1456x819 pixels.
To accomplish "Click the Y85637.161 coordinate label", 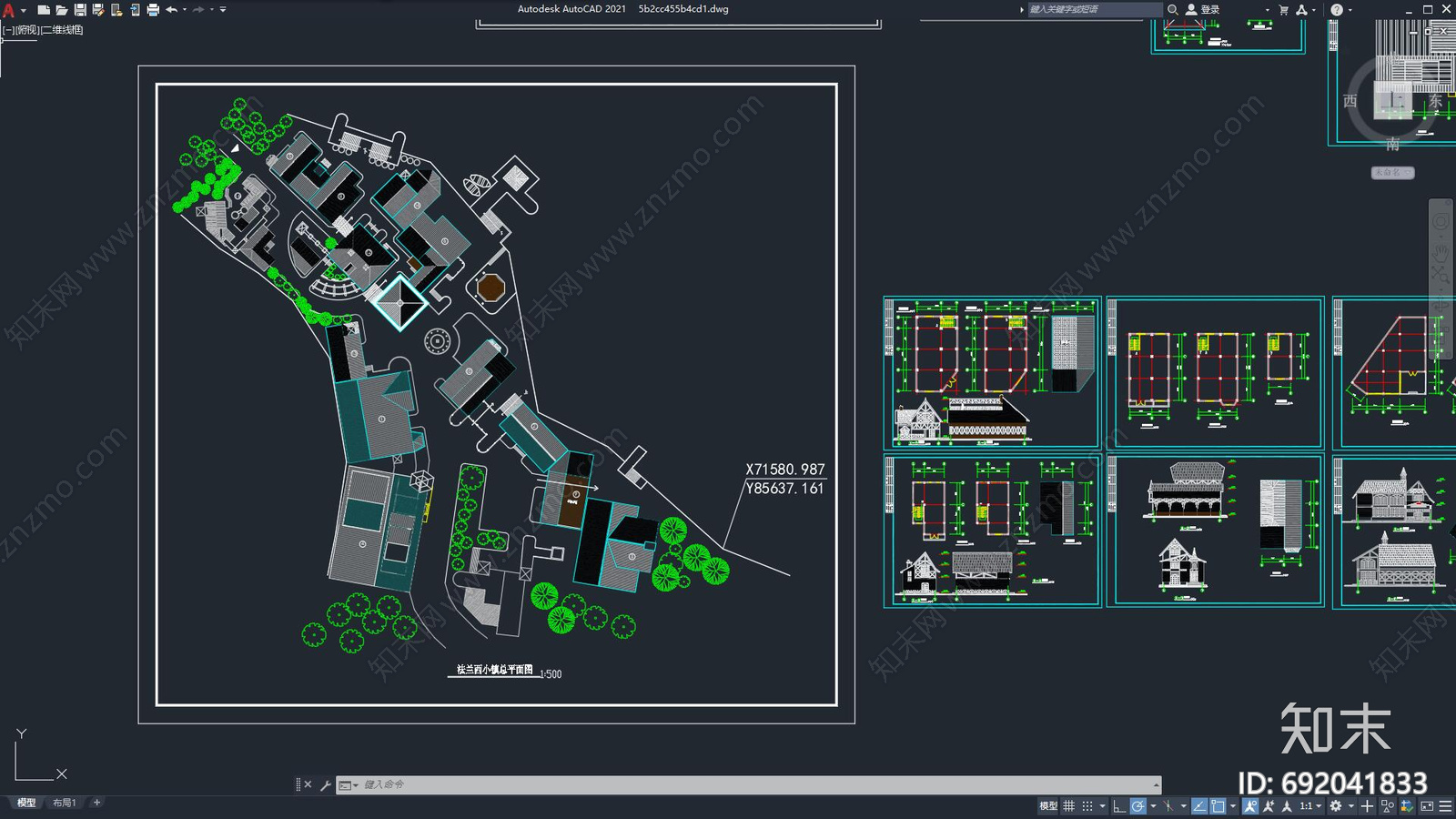I will tap(785, 489).
